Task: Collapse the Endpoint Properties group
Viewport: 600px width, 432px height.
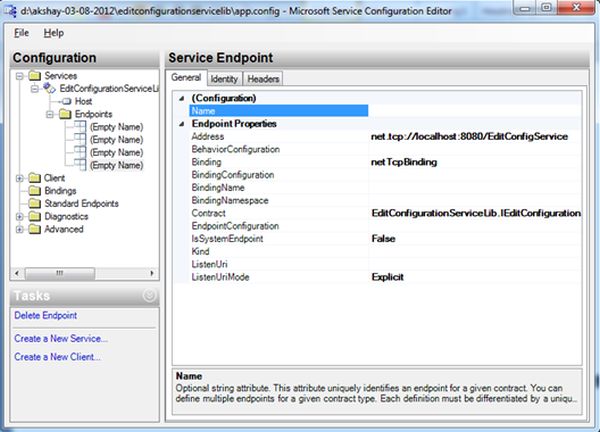Action: [x=182, y=124]
